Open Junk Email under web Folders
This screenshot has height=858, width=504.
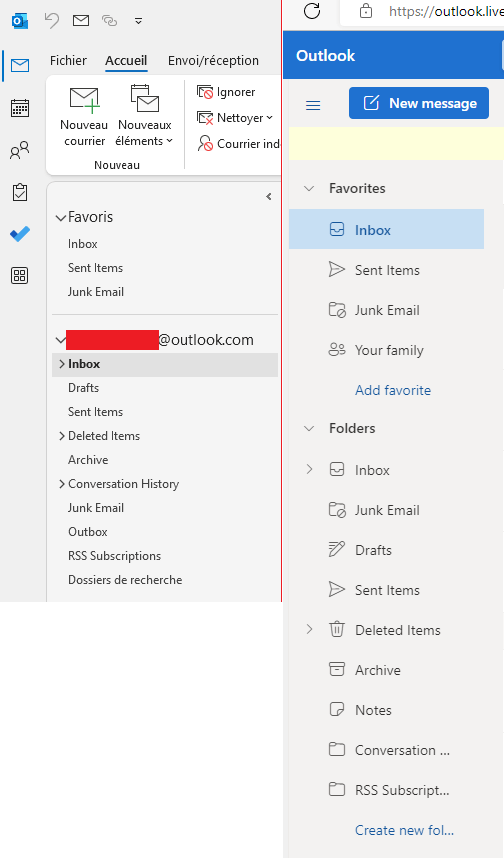tap(386, 510)
